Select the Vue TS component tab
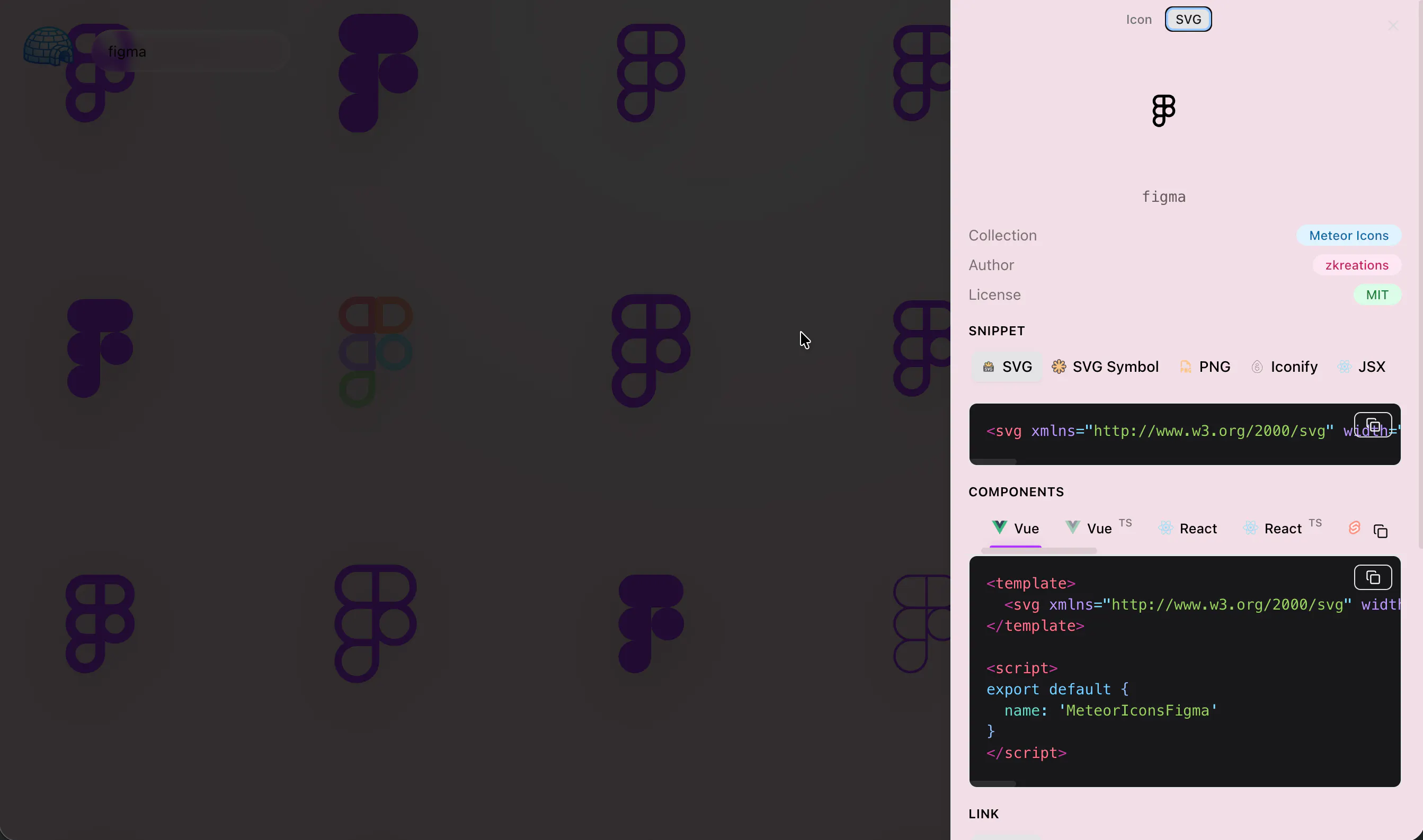 tap(1098, 529)
